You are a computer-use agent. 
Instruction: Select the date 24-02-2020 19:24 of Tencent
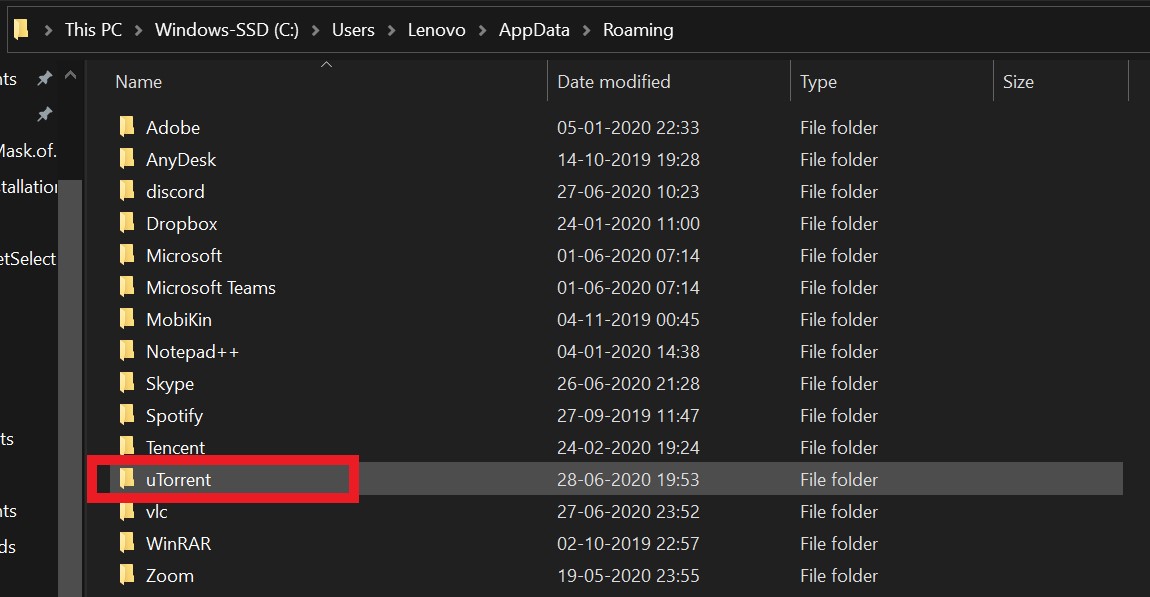point(628,447)
